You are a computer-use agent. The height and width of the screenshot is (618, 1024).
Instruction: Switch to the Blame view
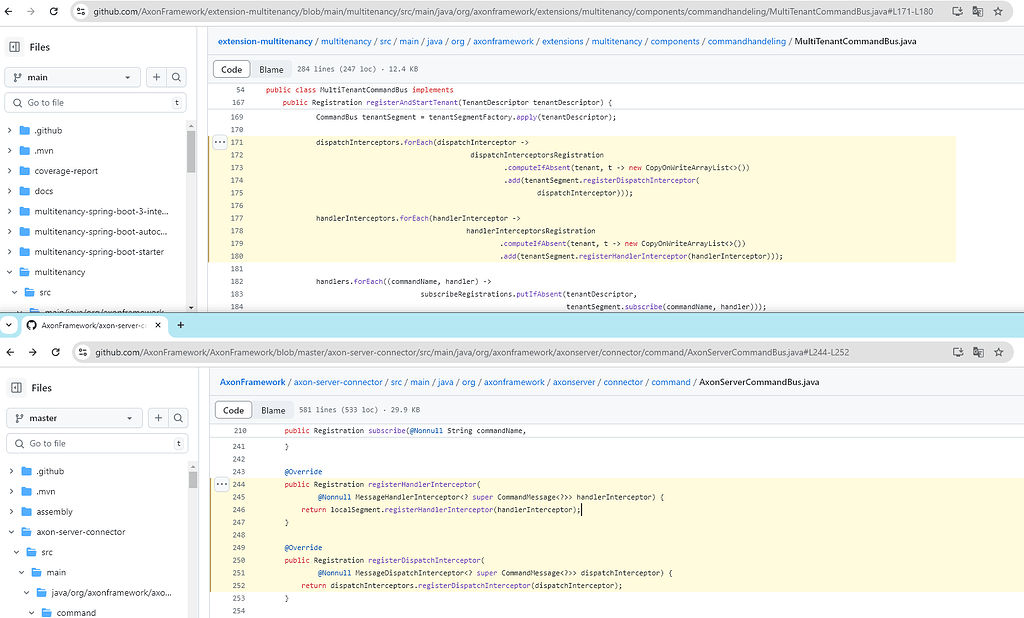(271, 69)
